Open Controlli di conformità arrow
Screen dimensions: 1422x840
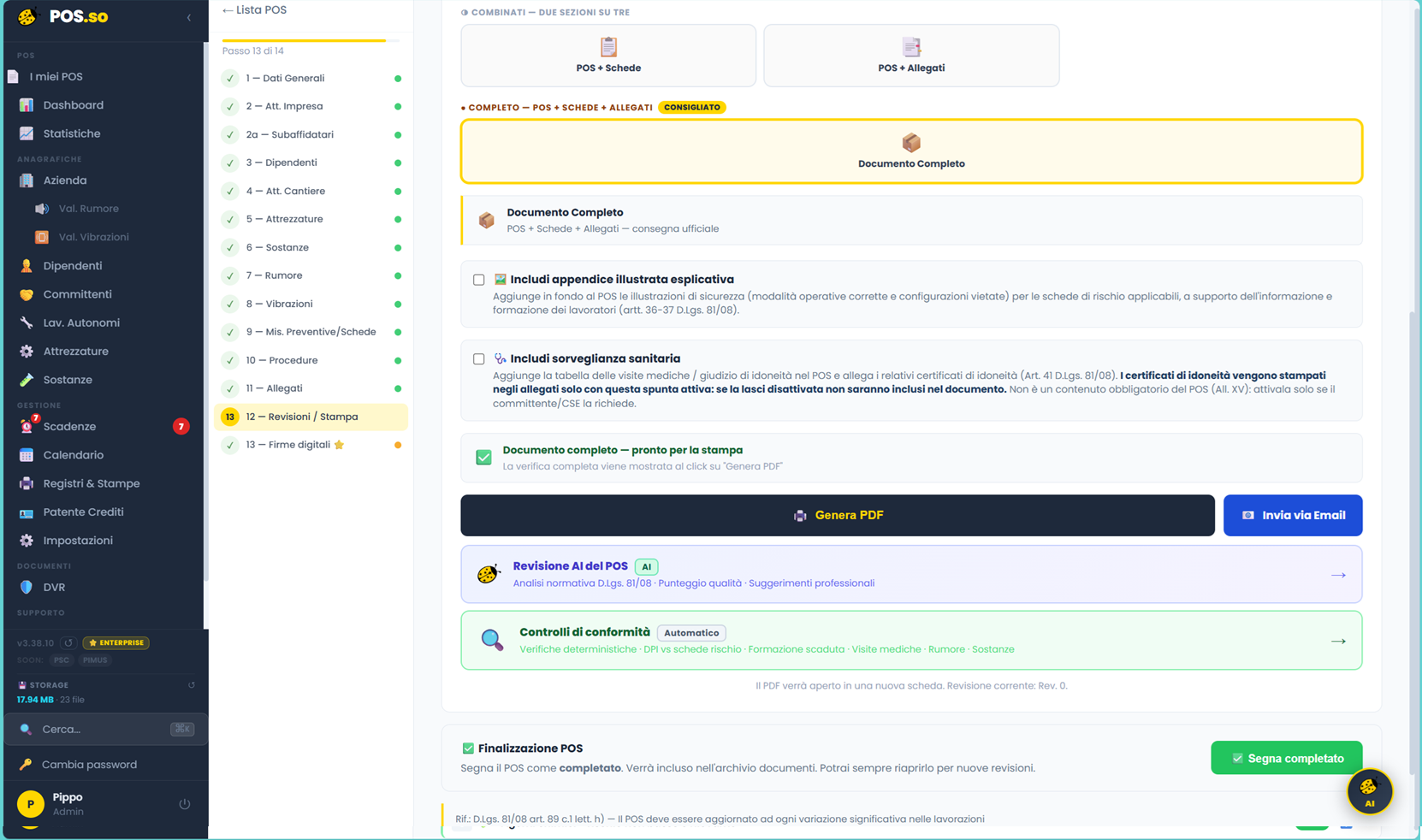tap(1338, 642)
